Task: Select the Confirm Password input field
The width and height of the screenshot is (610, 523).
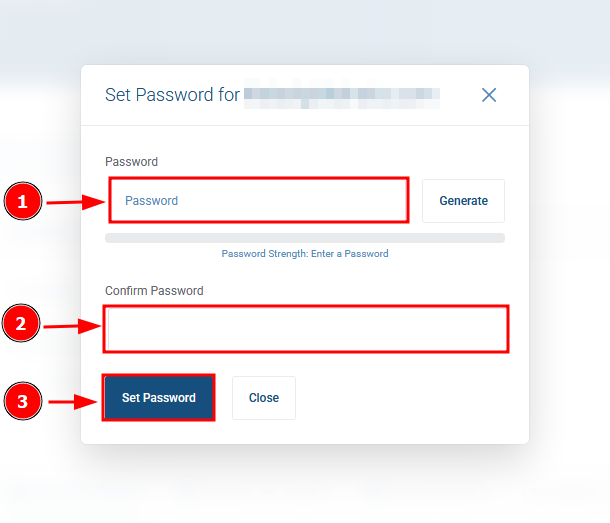Action: 306,329
